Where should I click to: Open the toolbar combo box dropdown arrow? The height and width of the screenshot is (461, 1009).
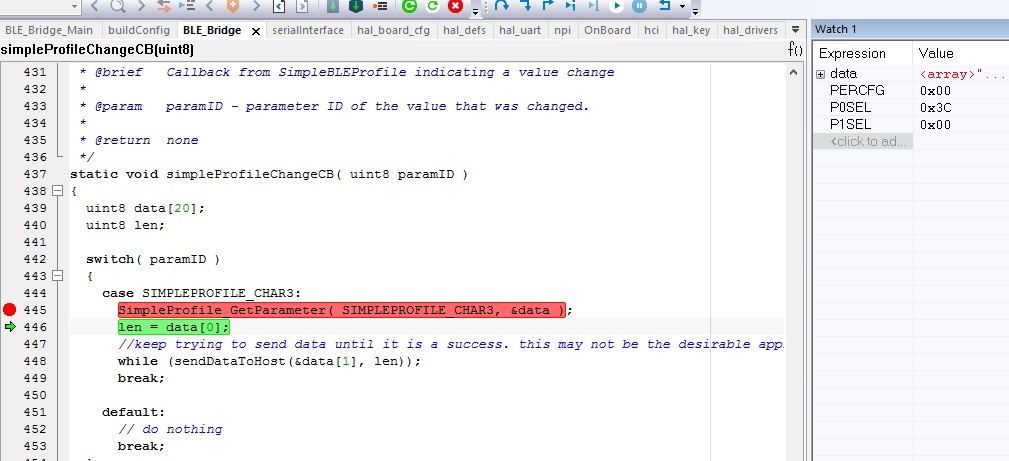(75, 6)
